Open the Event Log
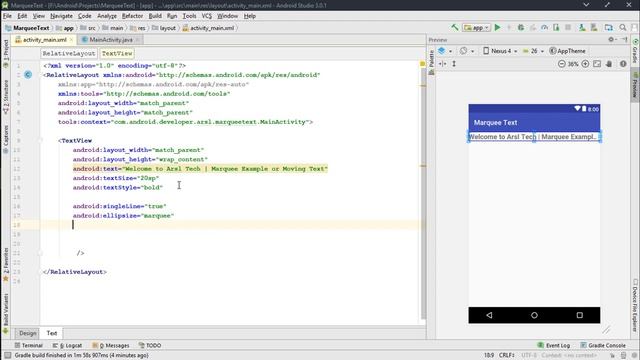This screenshot has width=640, height=360. point(554,345)
